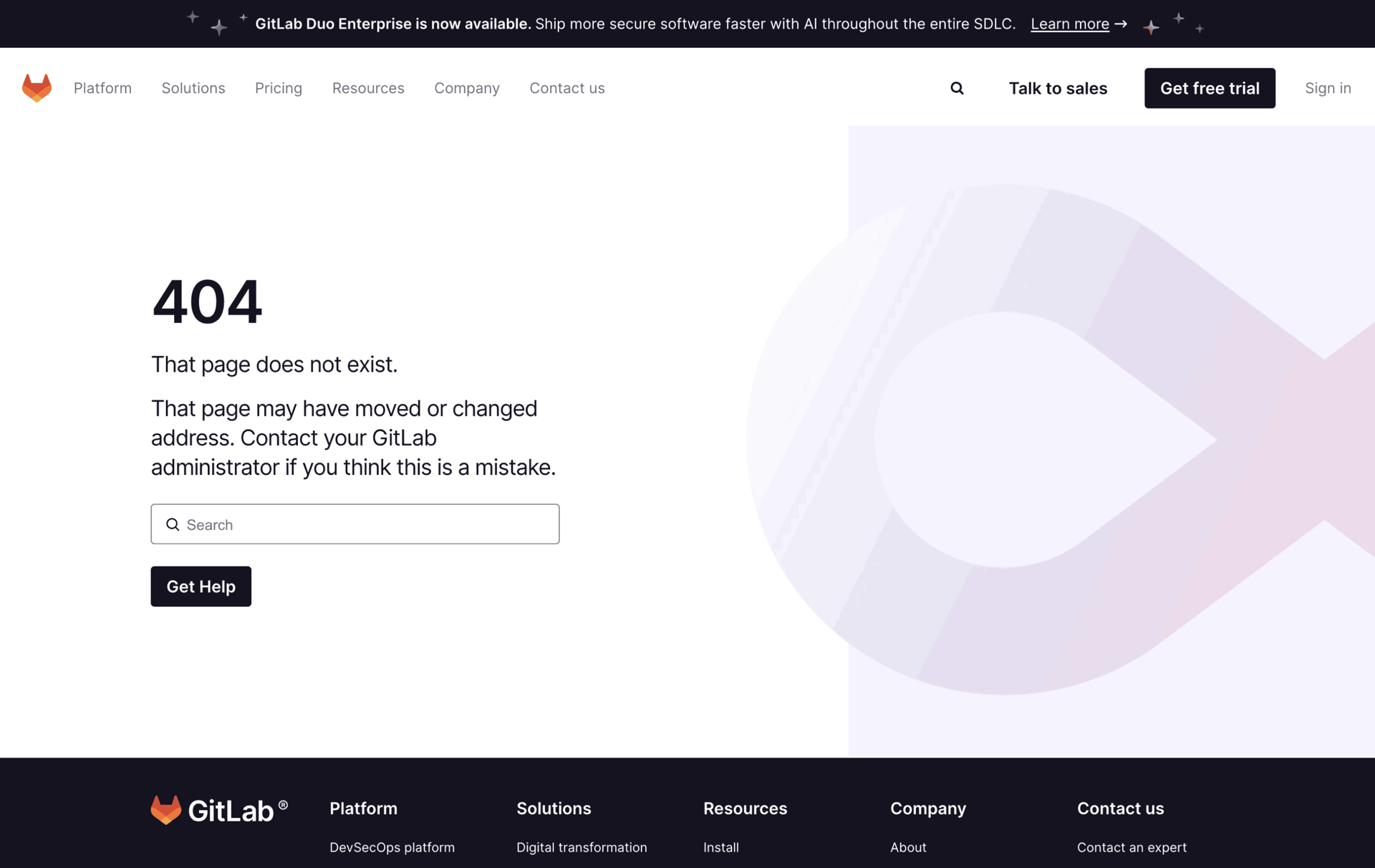
Task: Focus the Search field on 404 page
Action: 355,524
